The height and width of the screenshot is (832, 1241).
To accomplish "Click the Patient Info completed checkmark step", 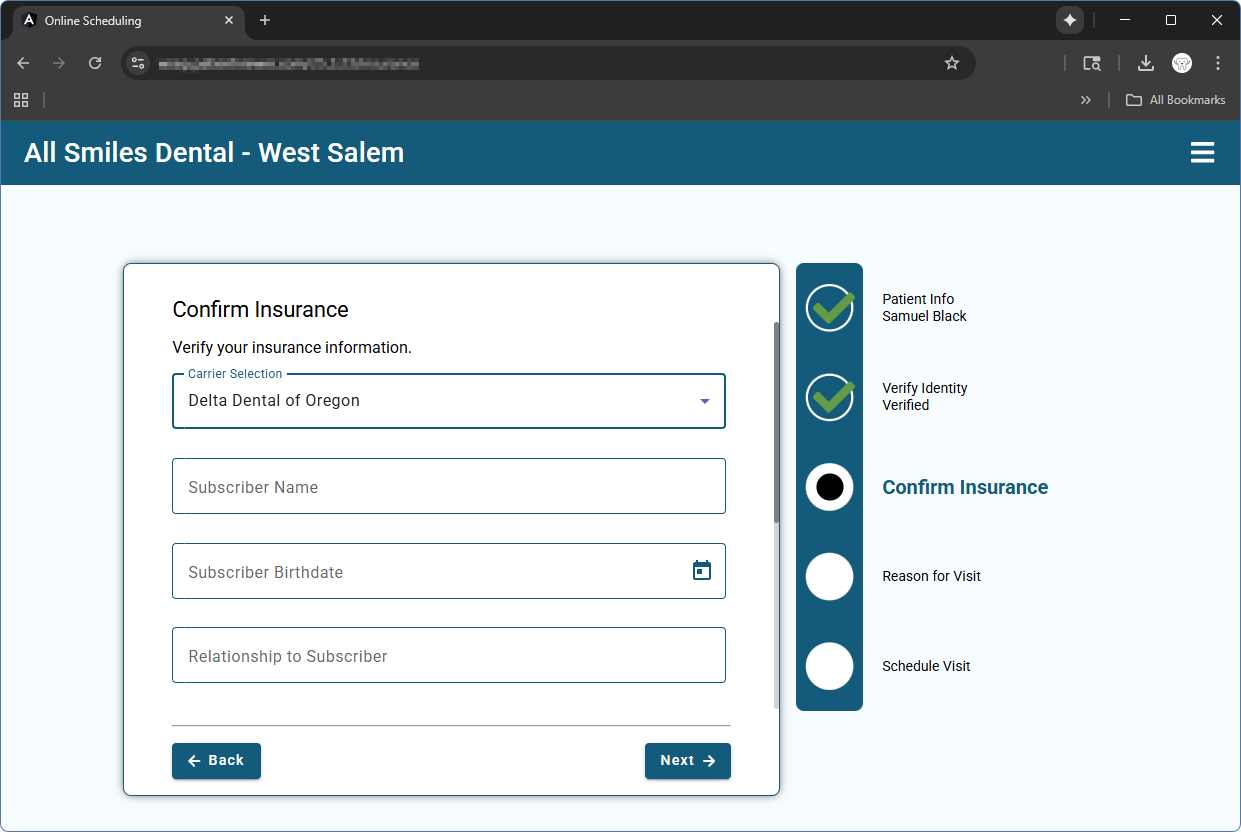I will 829,308.
